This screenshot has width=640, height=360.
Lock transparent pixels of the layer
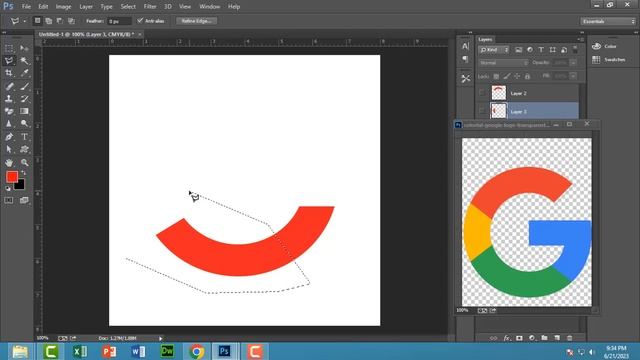(x=496, y=76)
